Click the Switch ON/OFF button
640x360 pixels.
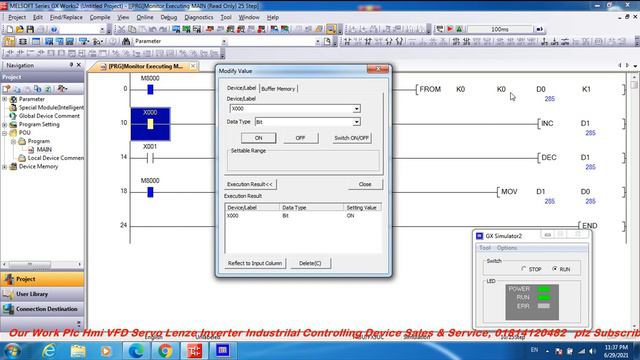tap(351, 138)
